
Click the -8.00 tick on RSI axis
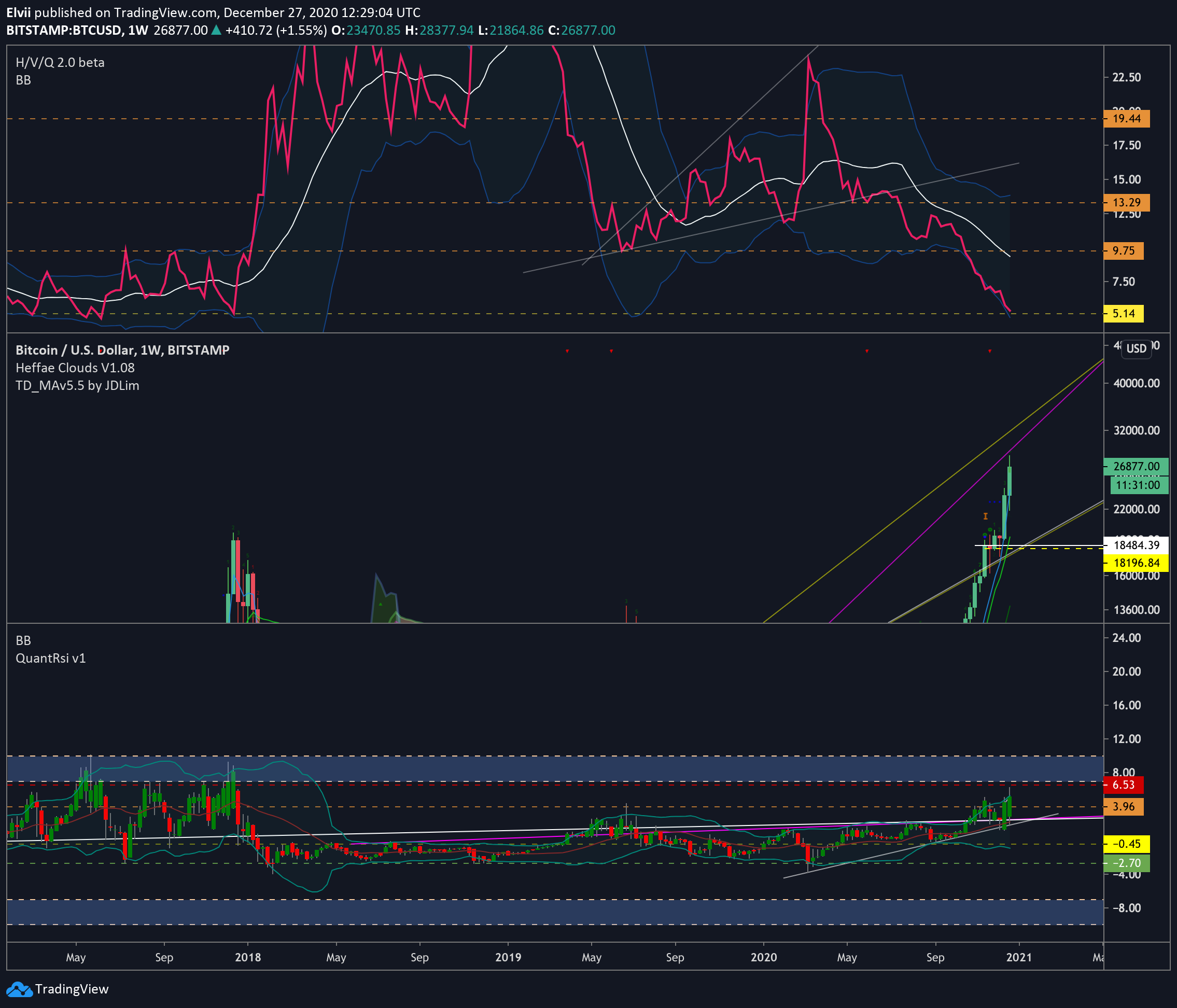(x=1127, y=908)
